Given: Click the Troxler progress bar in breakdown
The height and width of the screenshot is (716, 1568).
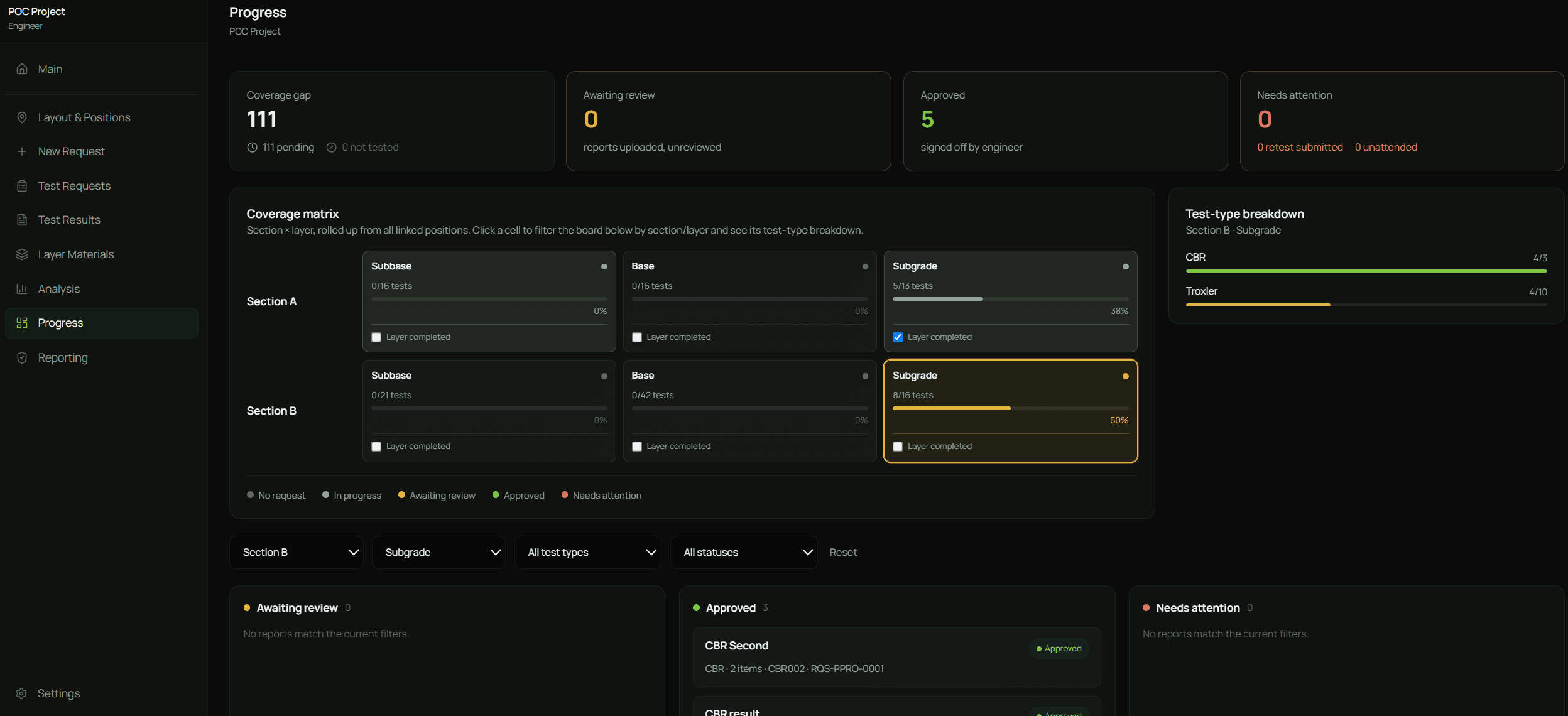Looking at the screenshot, I should click(1366, 305).
